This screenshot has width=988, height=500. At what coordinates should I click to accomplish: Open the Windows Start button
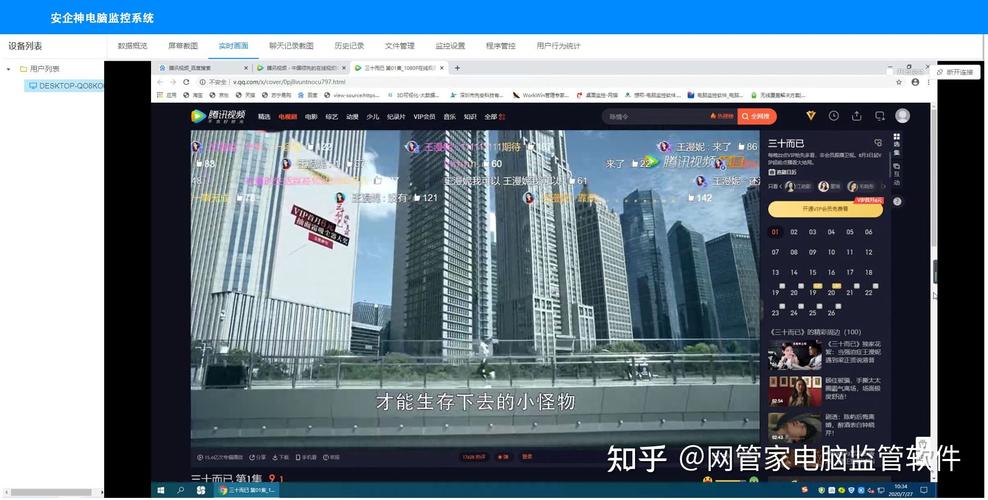[x=161, y=490]
